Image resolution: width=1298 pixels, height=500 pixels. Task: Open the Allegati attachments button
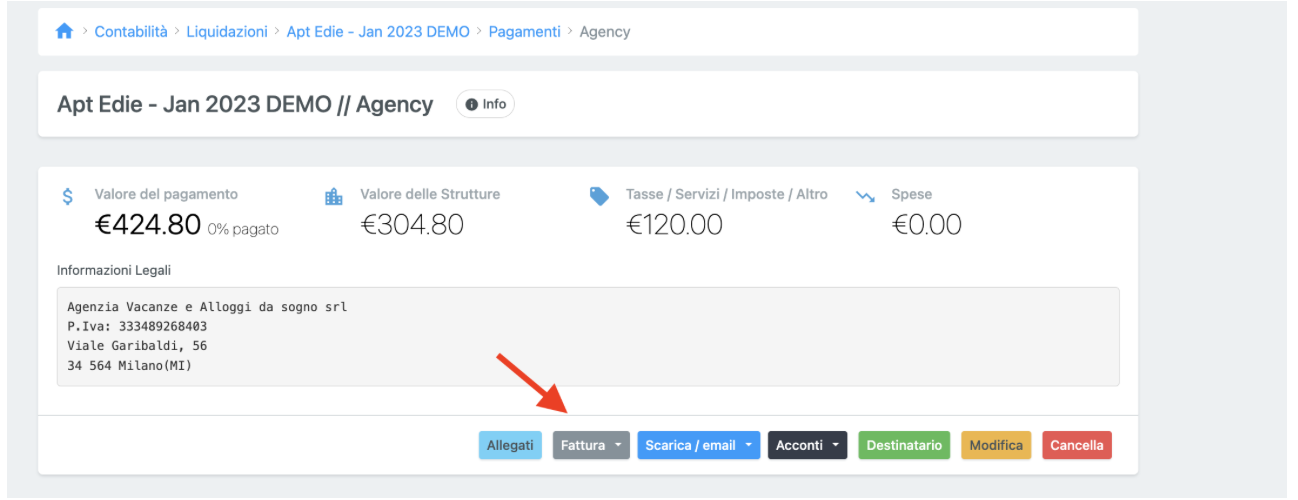coord(510,445)
